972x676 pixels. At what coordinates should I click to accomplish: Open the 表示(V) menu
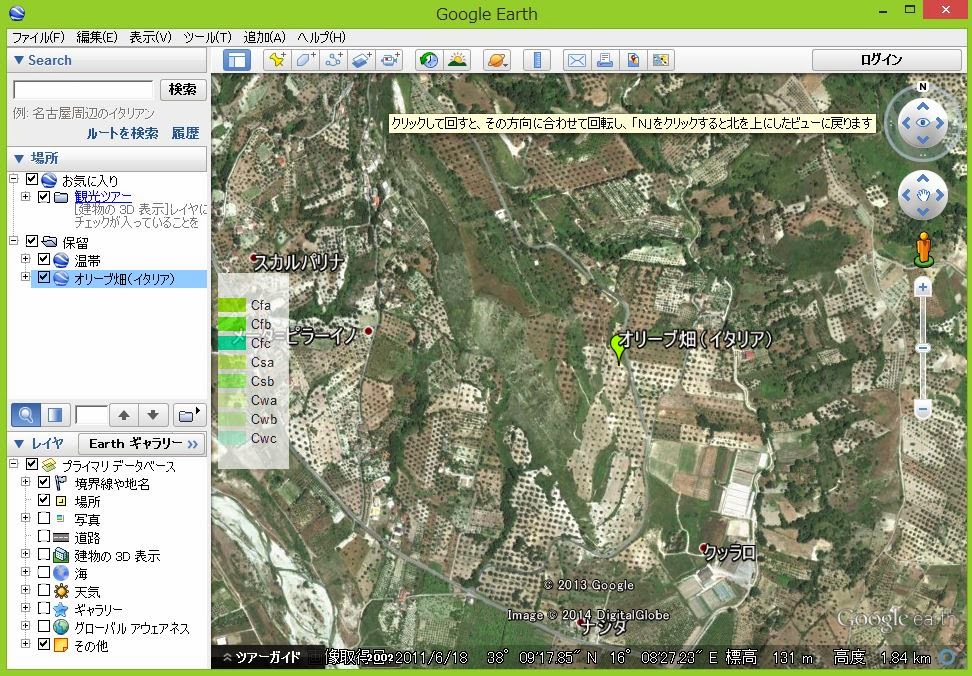[x=151, y=37]
